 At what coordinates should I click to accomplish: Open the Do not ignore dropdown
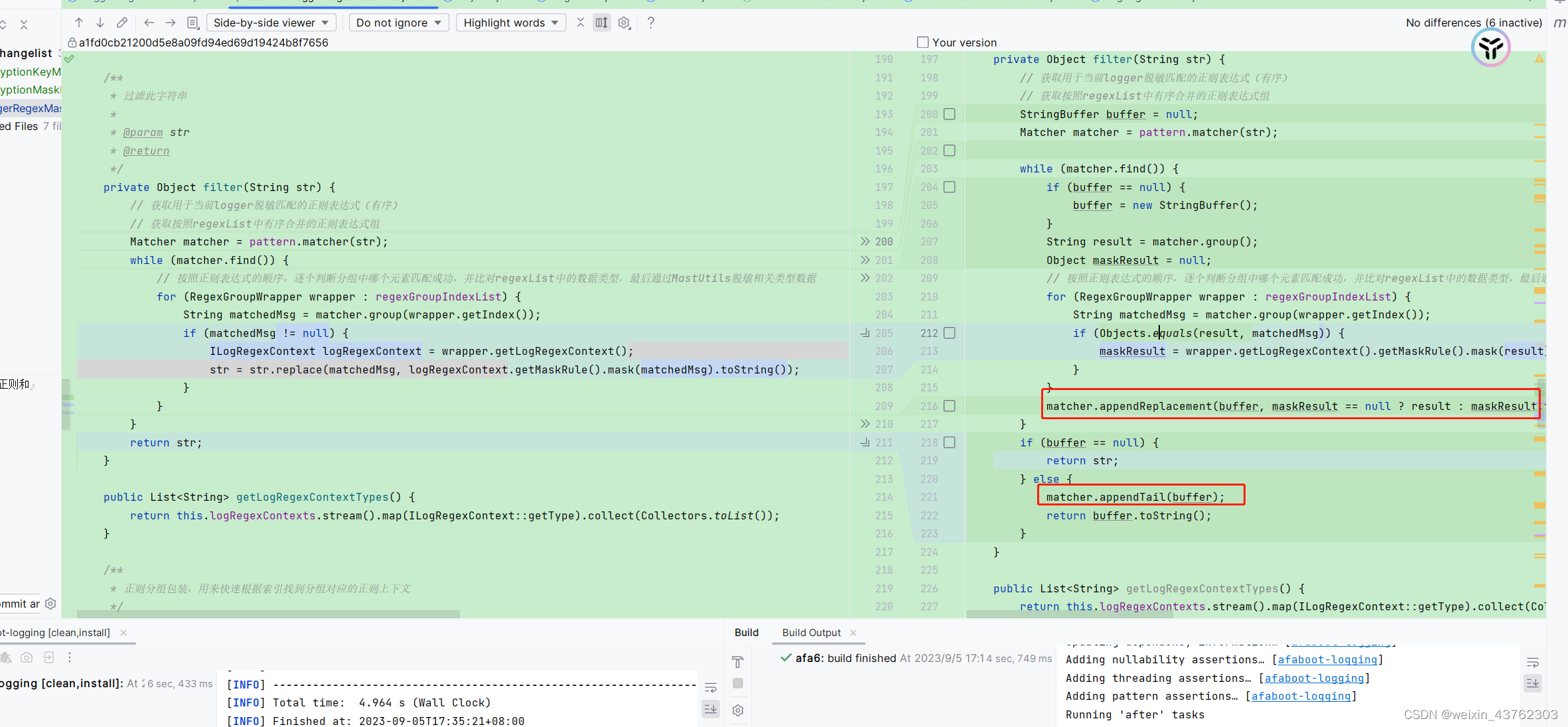[x=398, y=22]
